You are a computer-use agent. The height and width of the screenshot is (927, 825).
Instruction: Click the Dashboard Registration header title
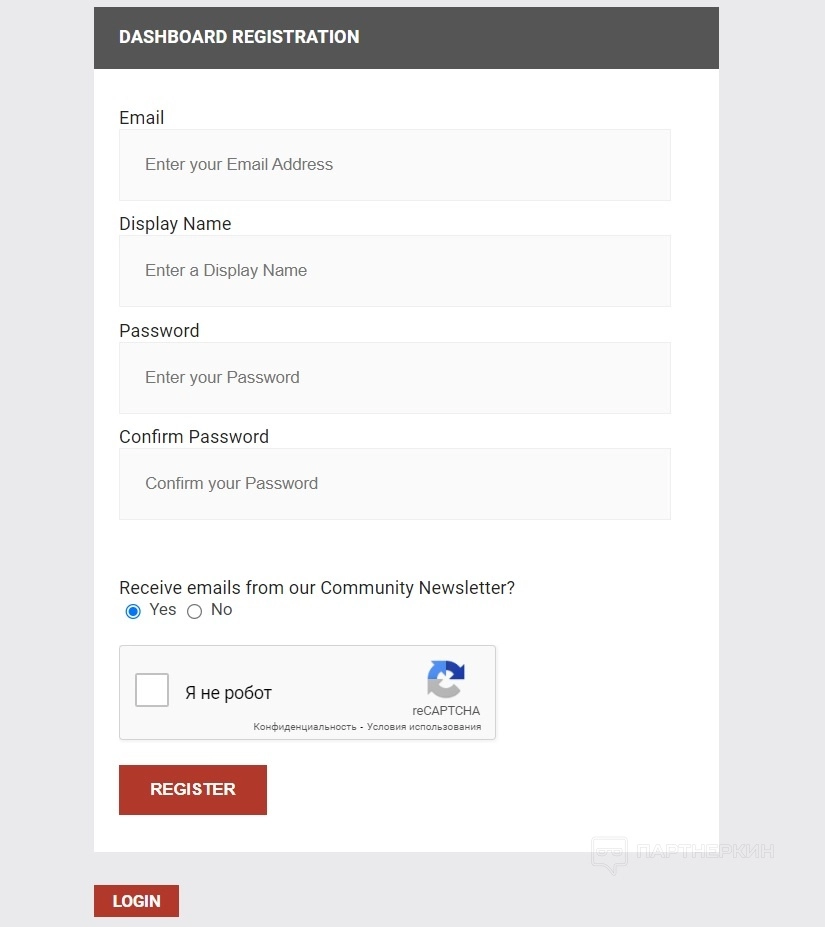(x=239, y=37)
